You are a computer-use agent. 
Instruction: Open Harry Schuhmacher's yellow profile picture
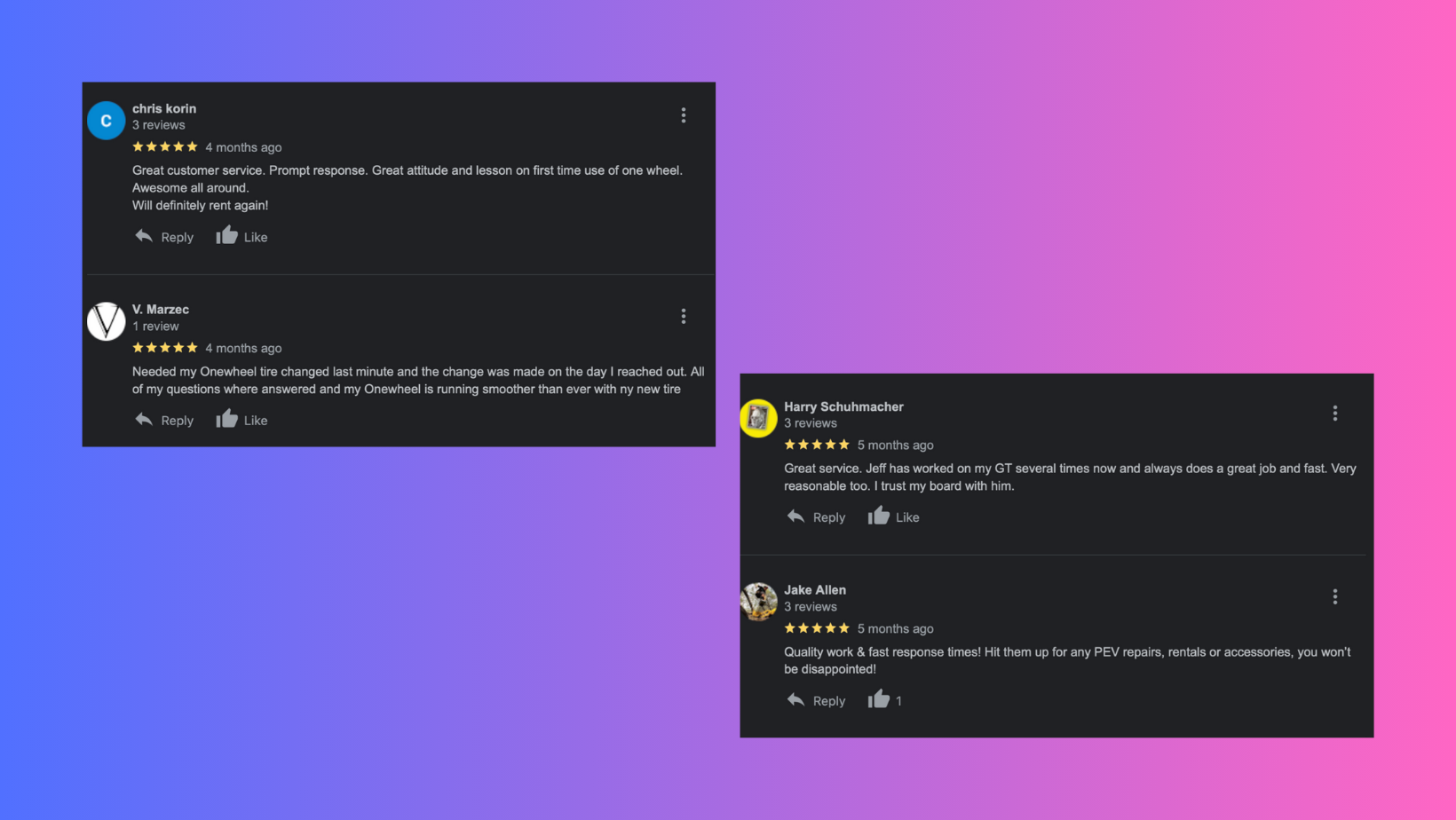758,418
